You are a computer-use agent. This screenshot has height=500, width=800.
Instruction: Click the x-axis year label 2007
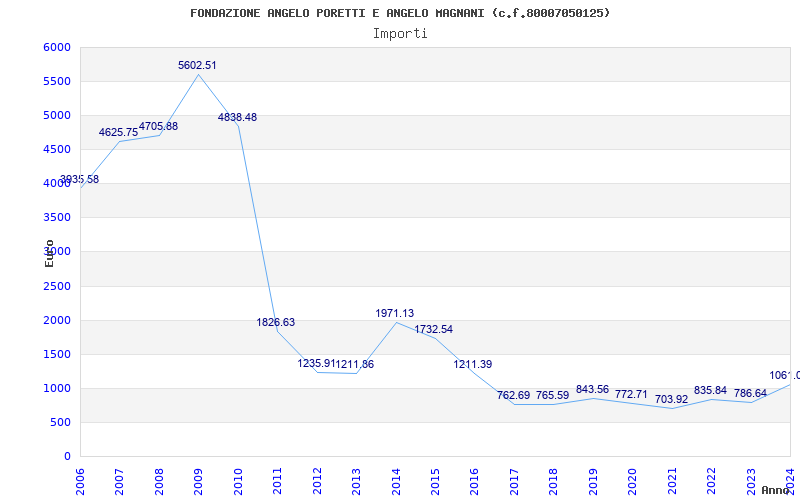tap(119, 482)
